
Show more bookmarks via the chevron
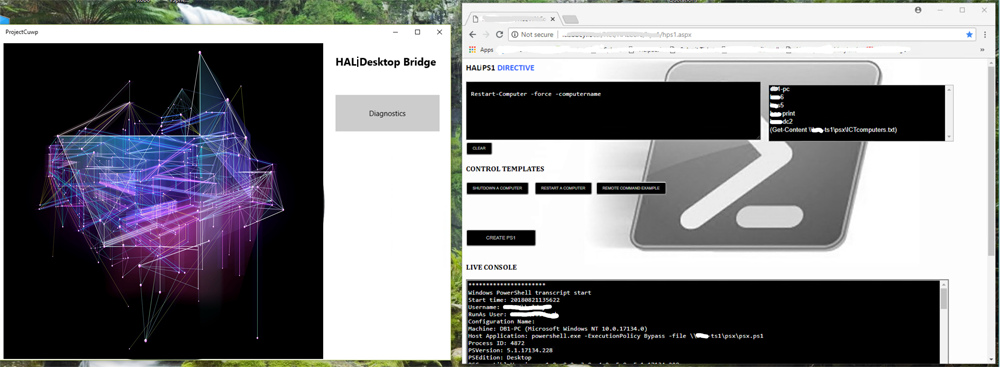[982, 49]
